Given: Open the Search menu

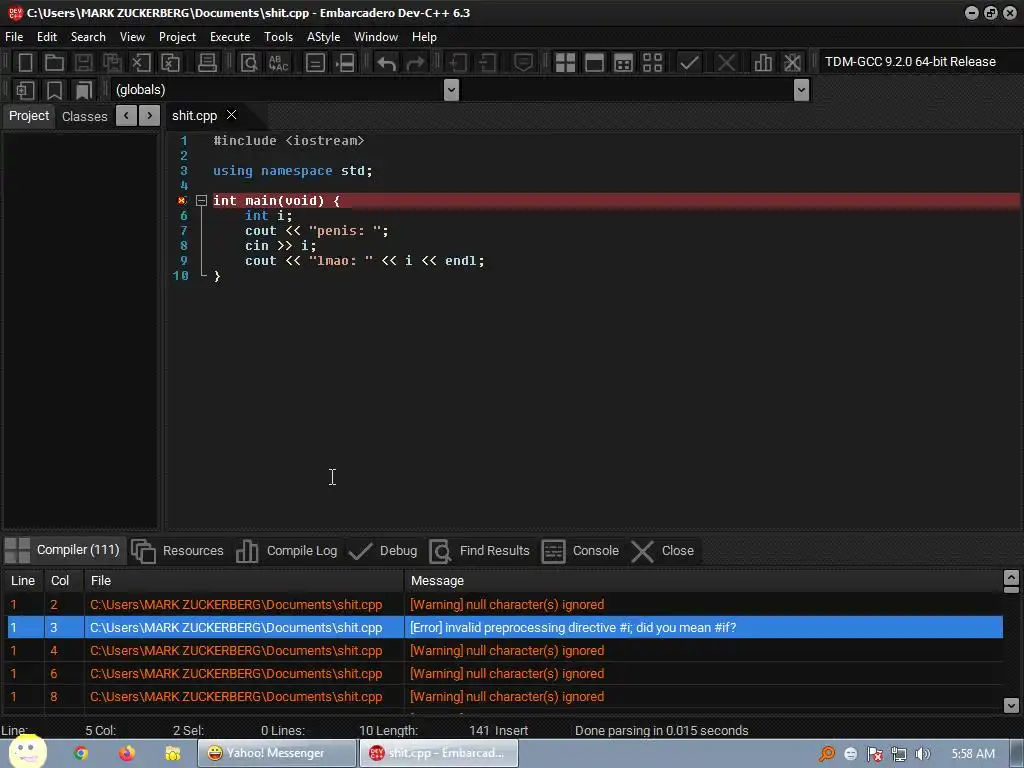Looking at the screenshot, I should click(x=88, y=37).
